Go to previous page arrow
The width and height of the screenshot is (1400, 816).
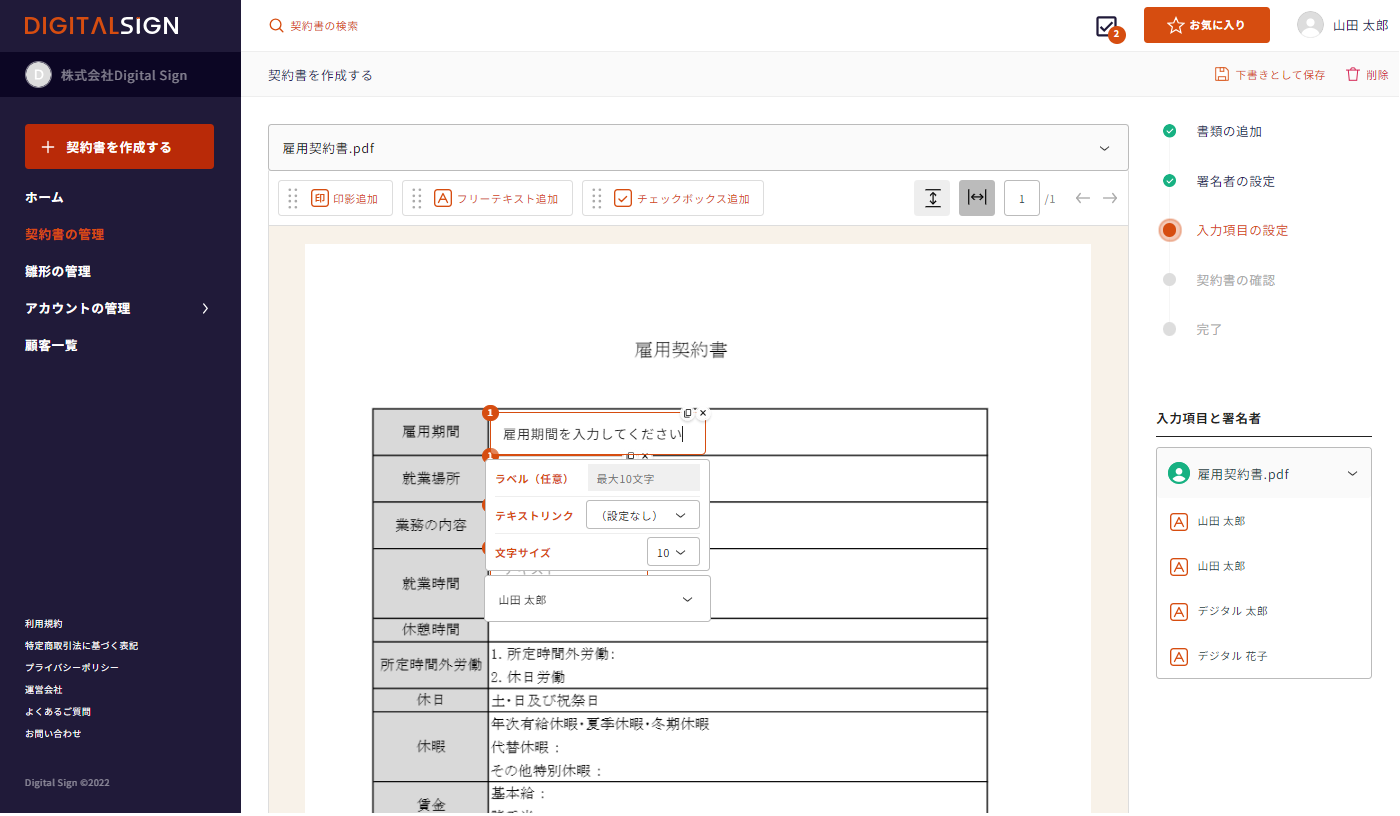1082,198
